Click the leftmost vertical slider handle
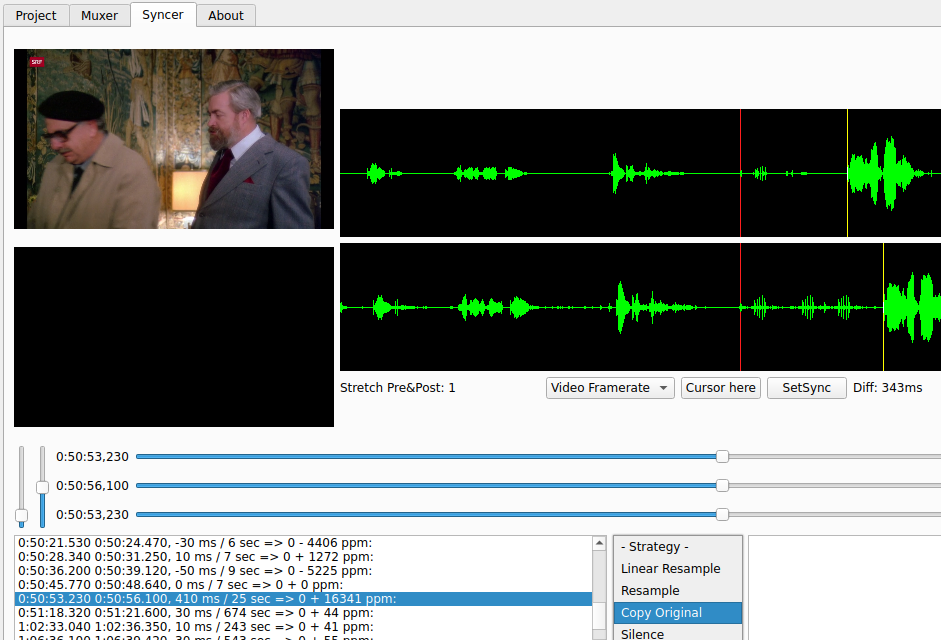This screenshot has width=941, height=640. point(22,515)
